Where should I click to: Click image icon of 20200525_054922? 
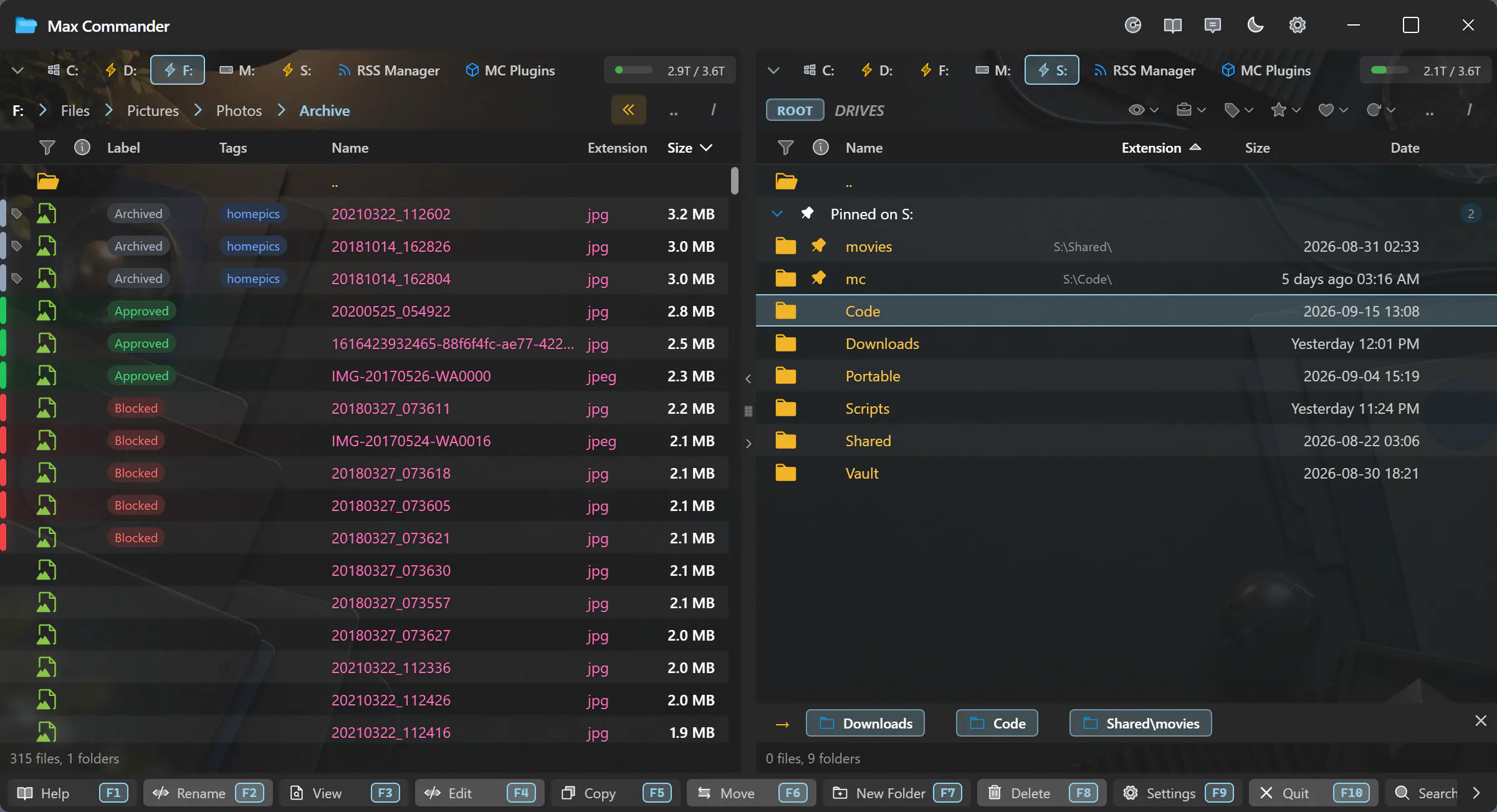(x=46, y=310)
